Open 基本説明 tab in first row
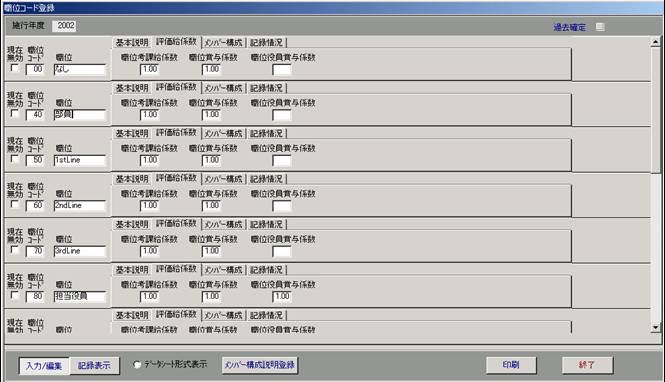The image size is (665, 382). (132, 42)
